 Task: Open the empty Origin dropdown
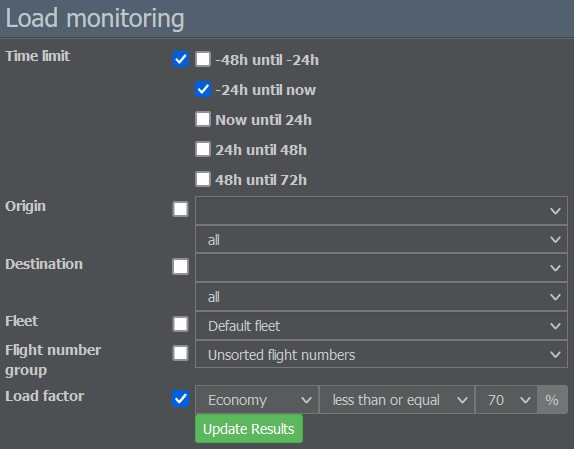(x=381, y=210)
